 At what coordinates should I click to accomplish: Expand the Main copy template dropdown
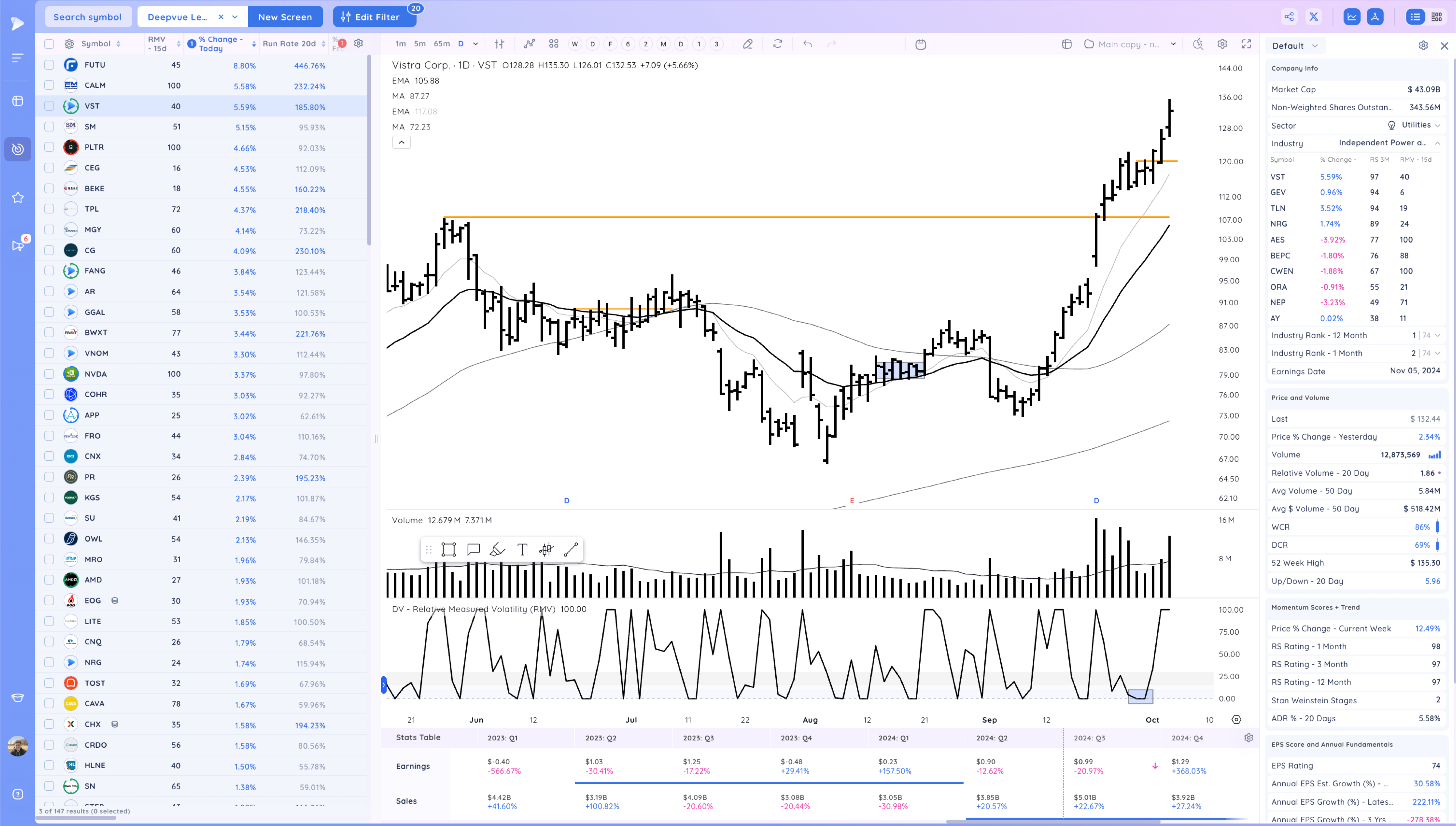pos(1173,44)
